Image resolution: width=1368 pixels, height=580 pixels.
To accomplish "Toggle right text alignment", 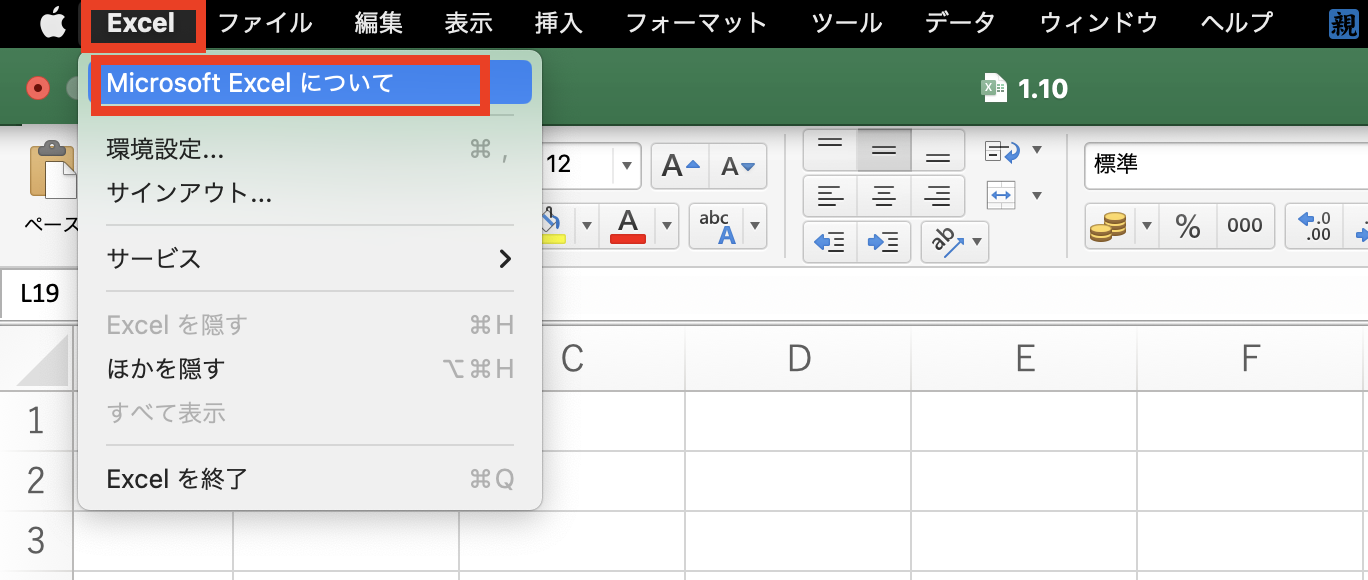I will [938, 196].
